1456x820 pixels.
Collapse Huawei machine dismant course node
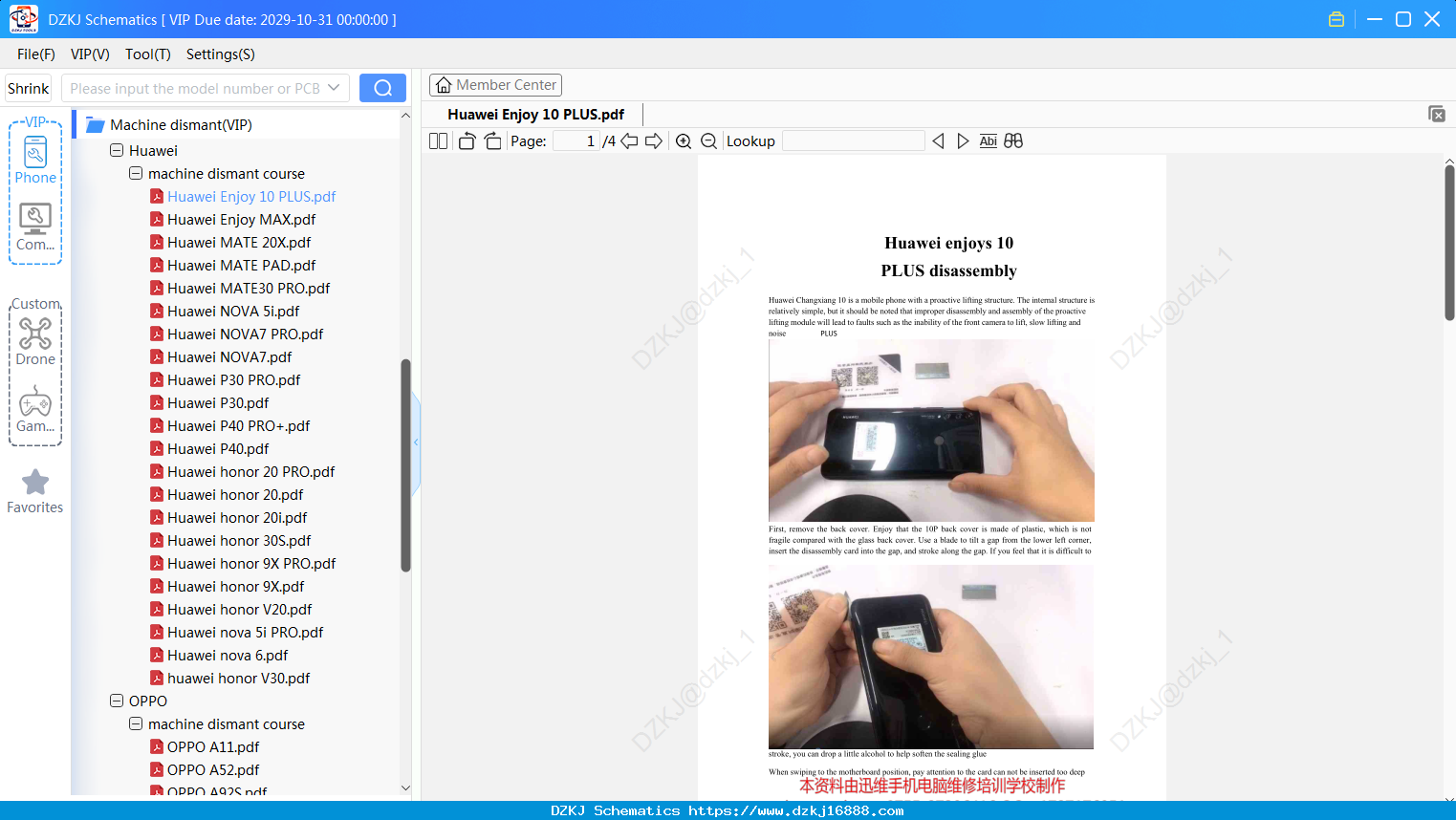pos(136,173)
